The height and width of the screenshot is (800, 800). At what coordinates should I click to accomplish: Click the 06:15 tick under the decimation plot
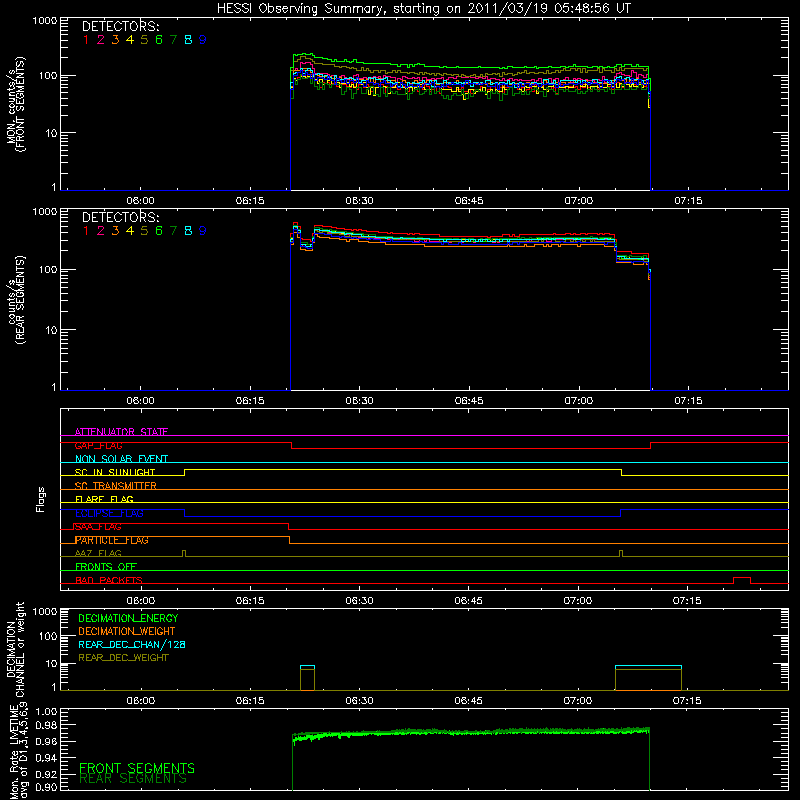[x=250, y=701]
